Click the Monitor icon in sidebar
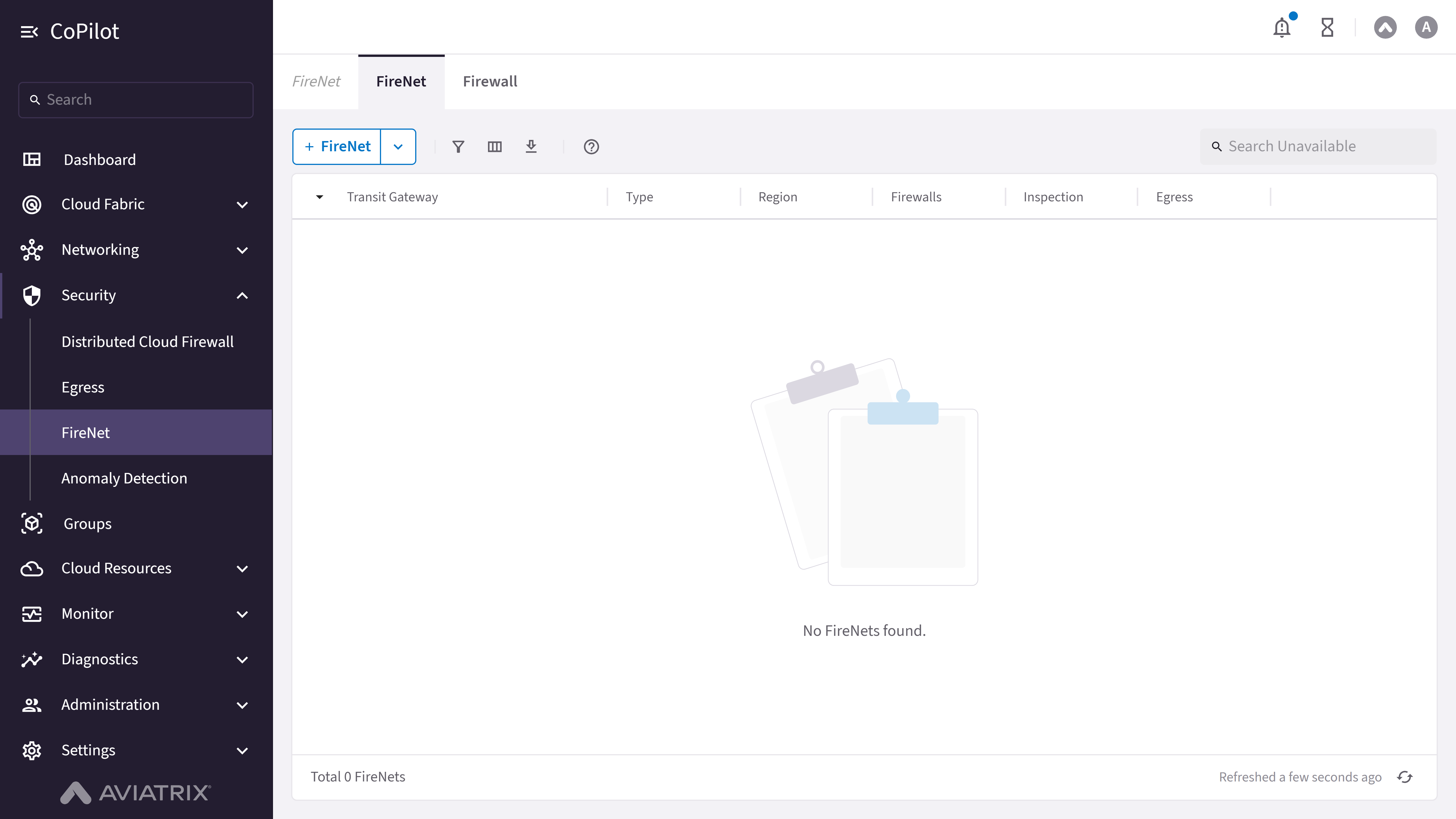The image size is (1456, 819). 32,614
